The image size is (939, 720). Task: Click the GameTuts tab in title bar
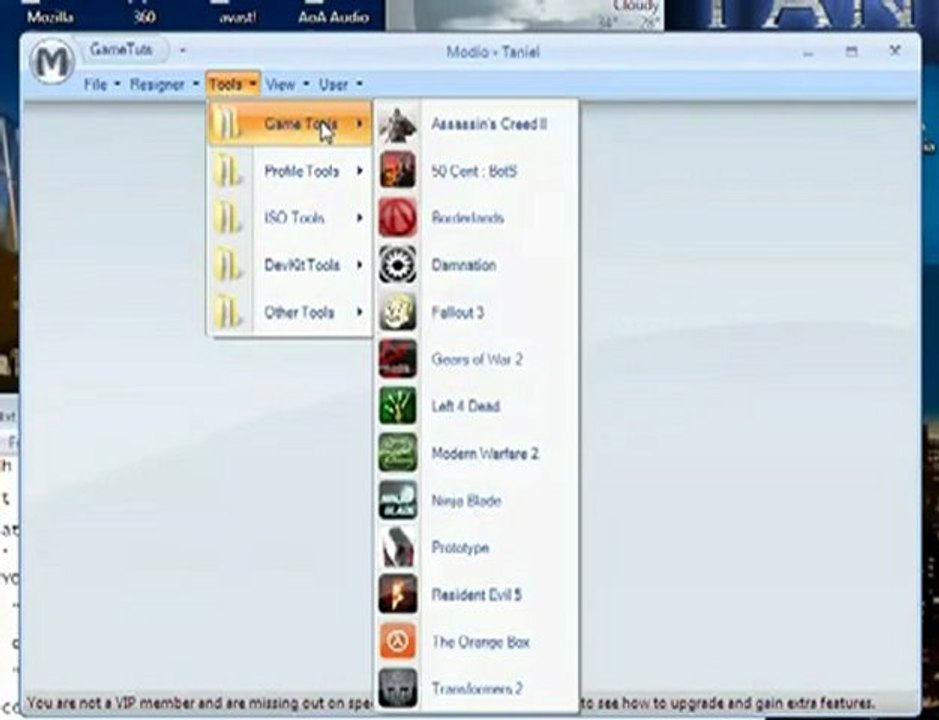pyautogui.click(x=122, y=50)
